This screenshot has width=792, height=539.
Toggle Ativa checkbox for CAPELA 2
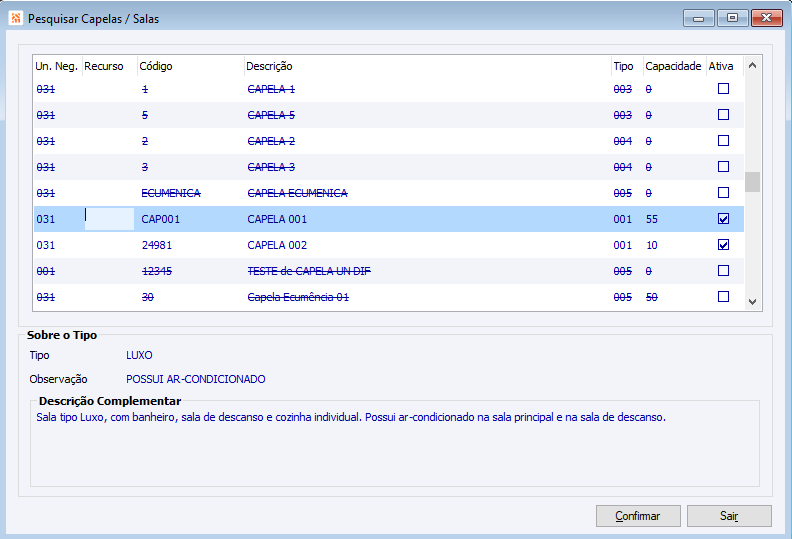[723, 140]
